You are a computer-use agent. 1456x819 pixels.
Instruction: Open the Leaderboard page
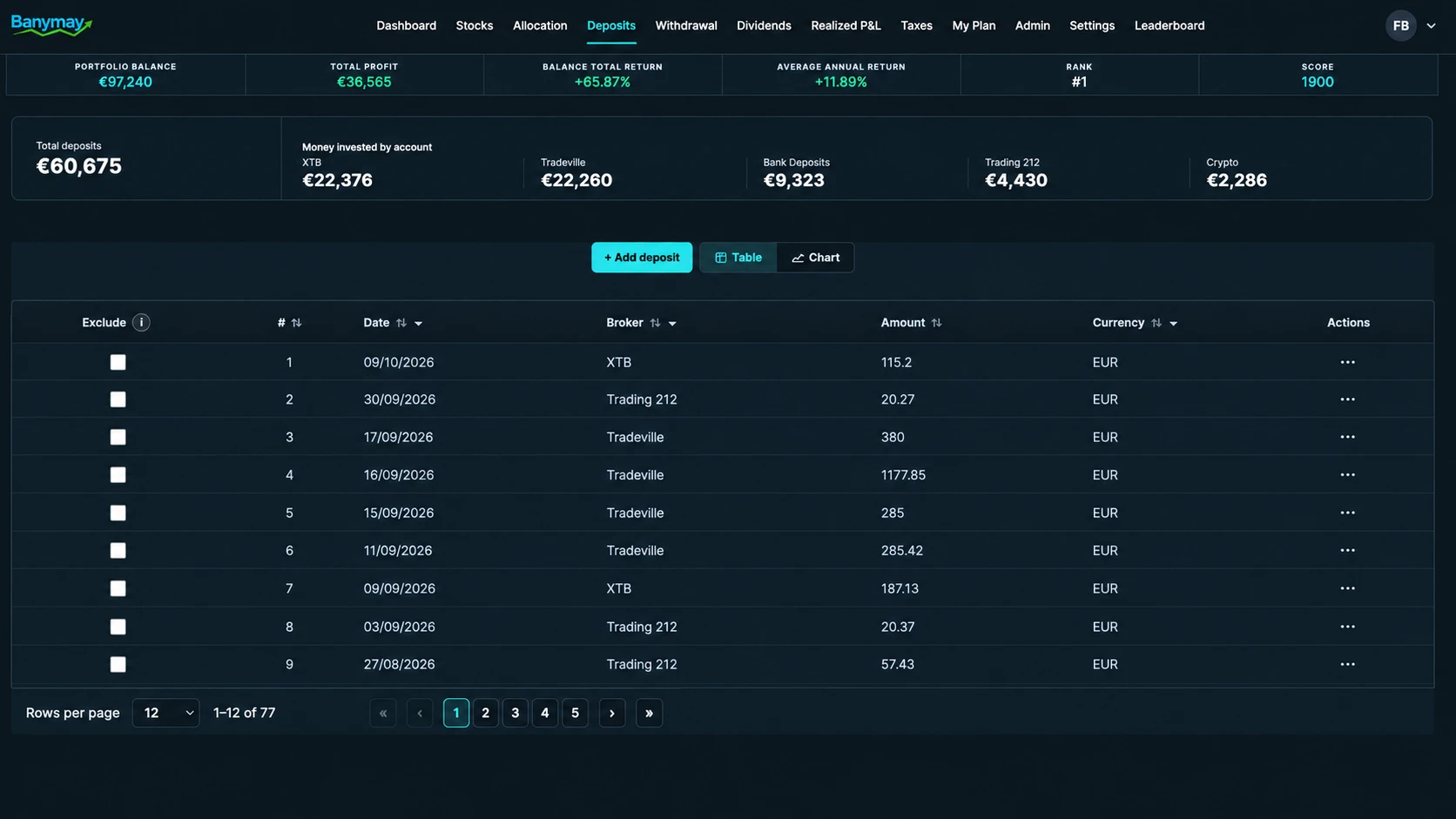point(1170,26)
